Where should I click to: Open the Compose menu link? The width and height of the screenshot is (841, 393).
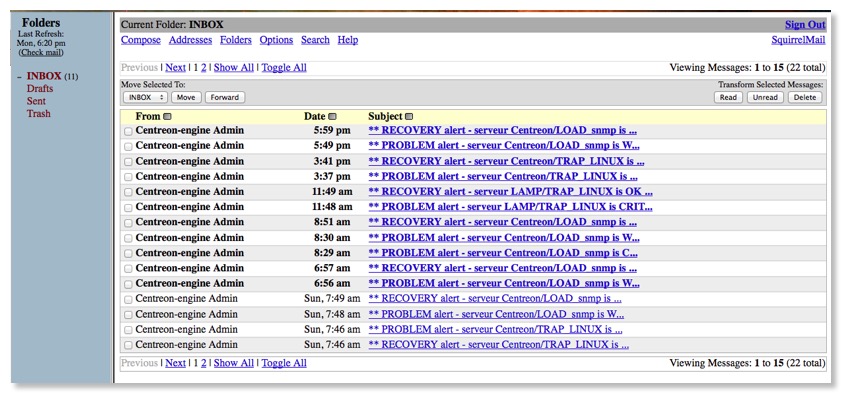pyautogui.click(x=141, y=40)
